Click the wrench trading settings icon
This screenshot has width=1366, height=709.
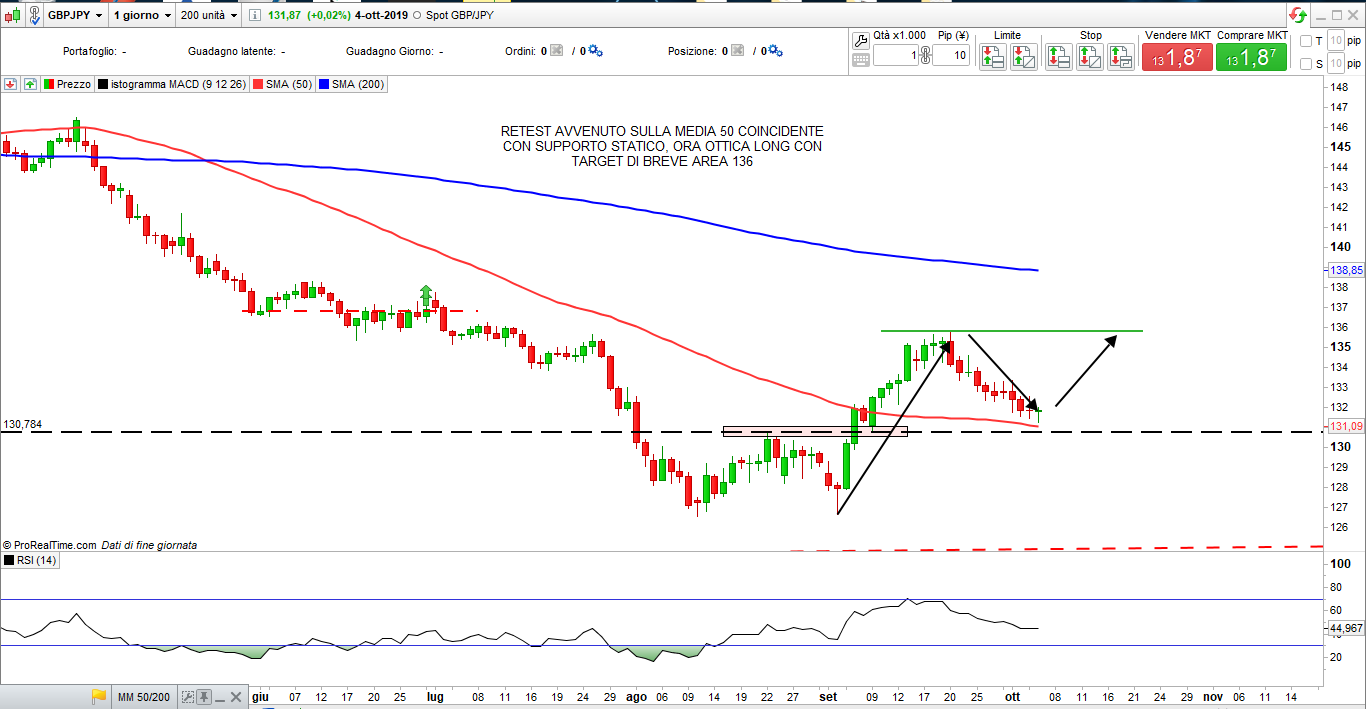tap(860, 40)
